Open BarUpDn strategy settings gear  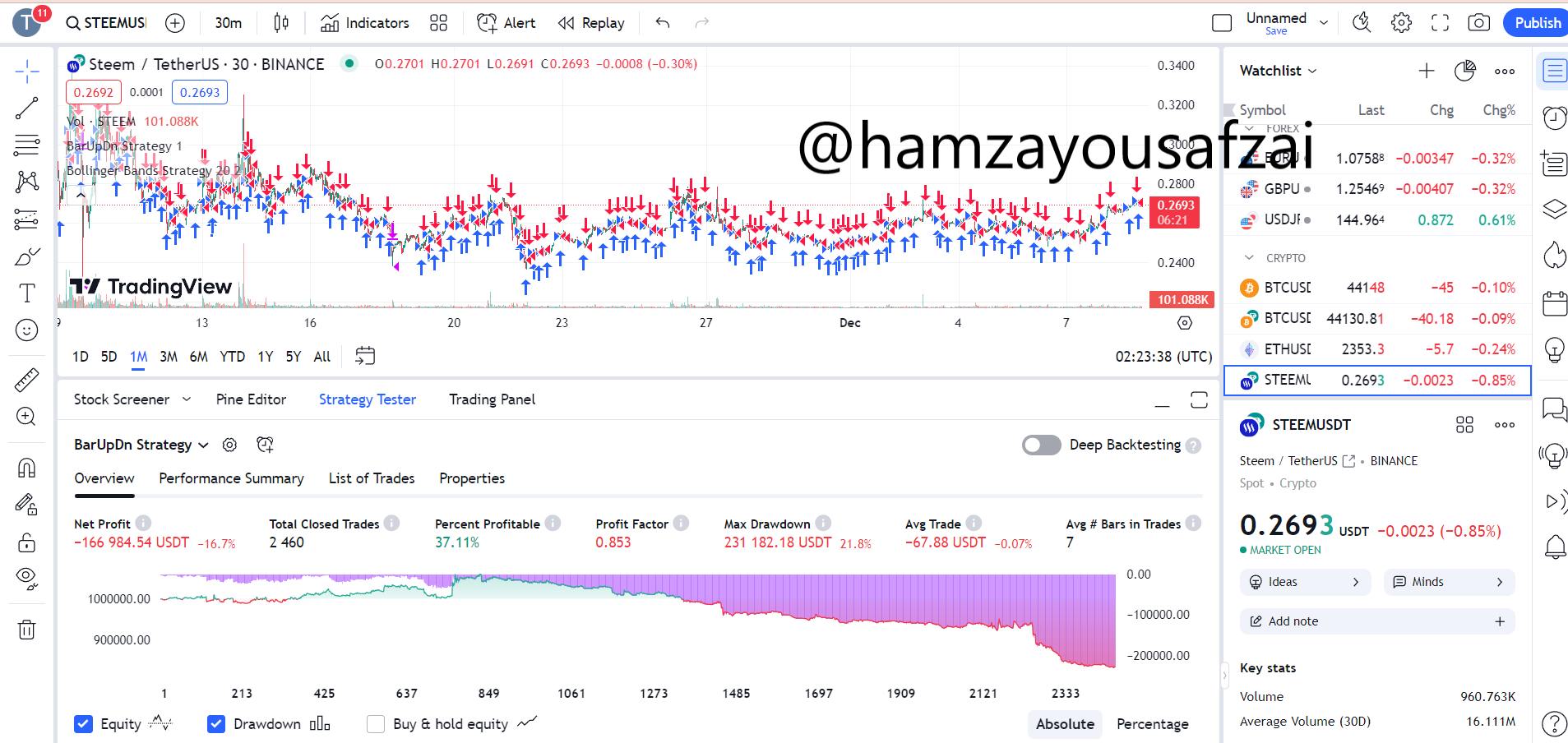tap(229, 445)
